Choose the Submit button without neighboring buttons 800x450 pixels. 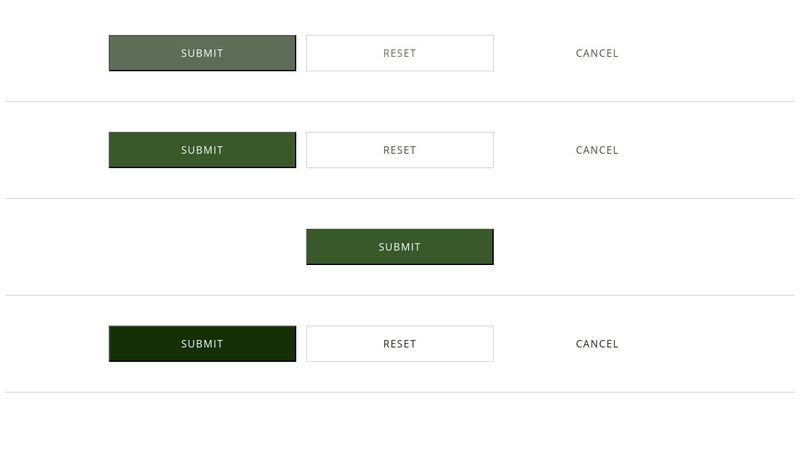click(x=399, y=247)
